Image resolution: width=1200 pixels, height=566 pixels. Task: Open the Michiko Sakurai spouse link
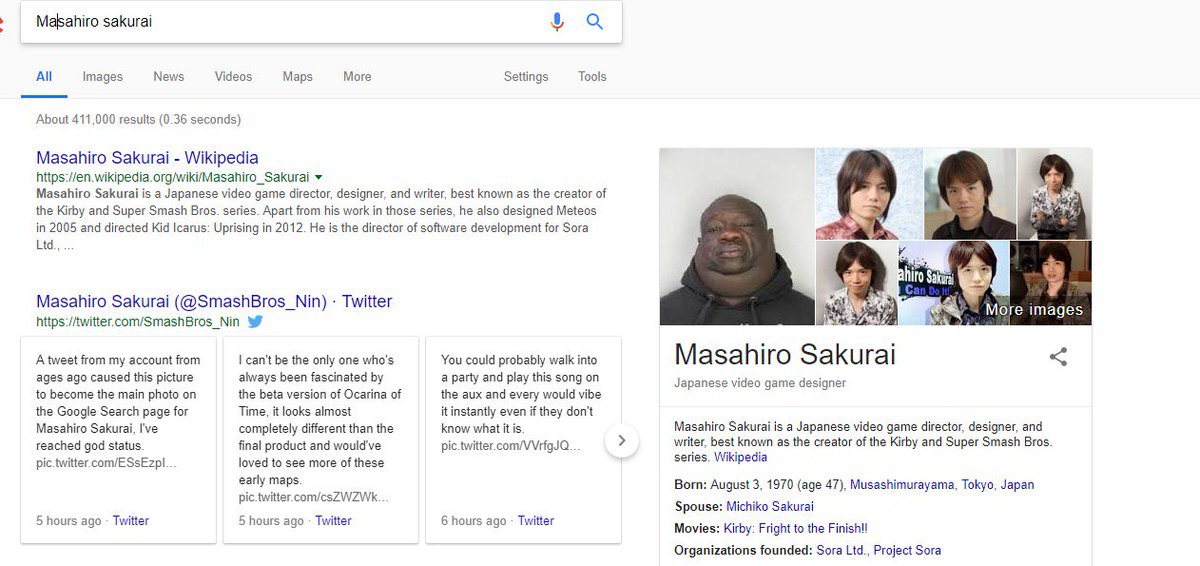pos(770,506)
